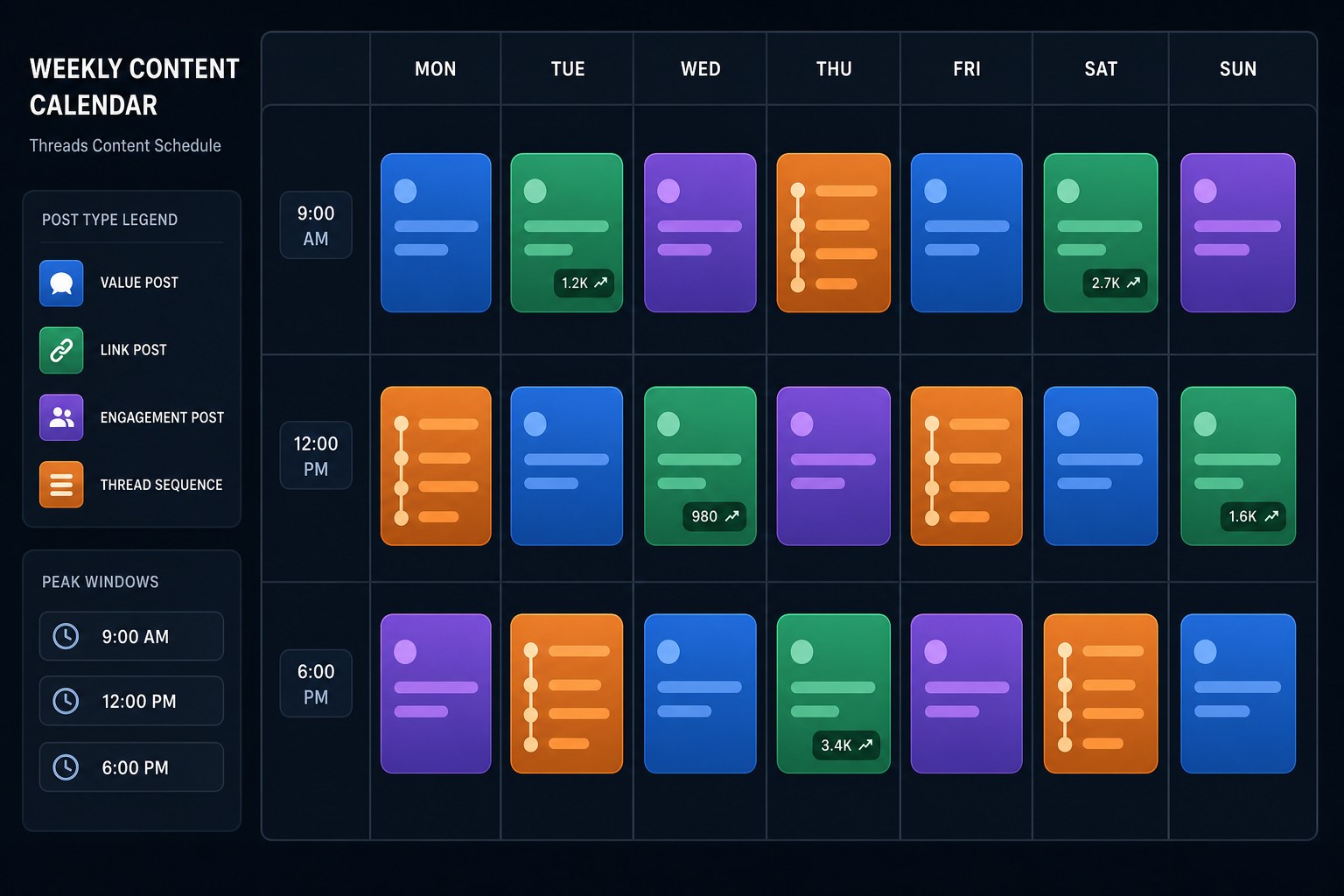Open Tuesday 6:00 PM orange thread sequence

pos(567,694)
